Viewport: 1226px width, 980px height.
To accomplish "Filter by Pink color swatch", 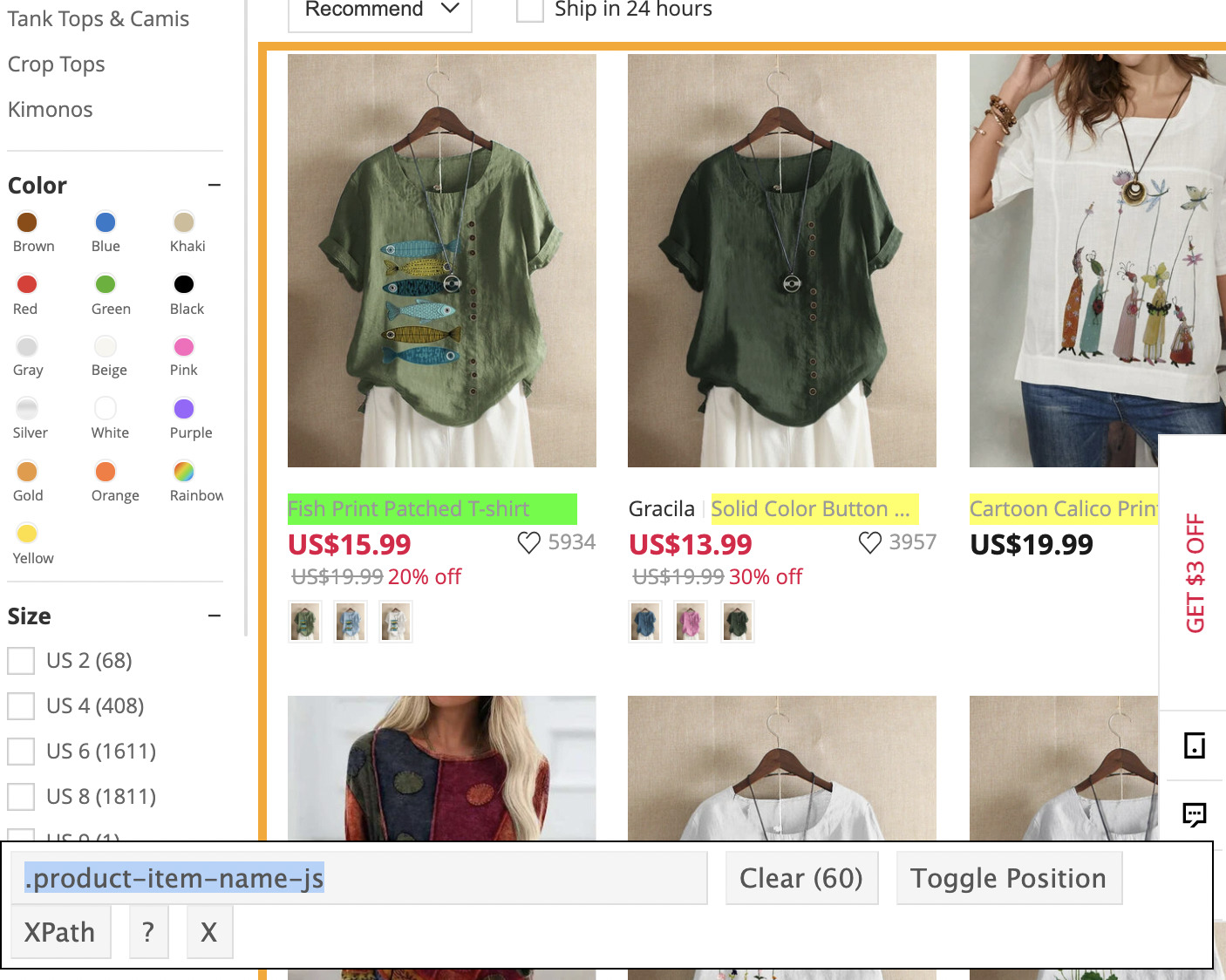I will tap(184, 347).
